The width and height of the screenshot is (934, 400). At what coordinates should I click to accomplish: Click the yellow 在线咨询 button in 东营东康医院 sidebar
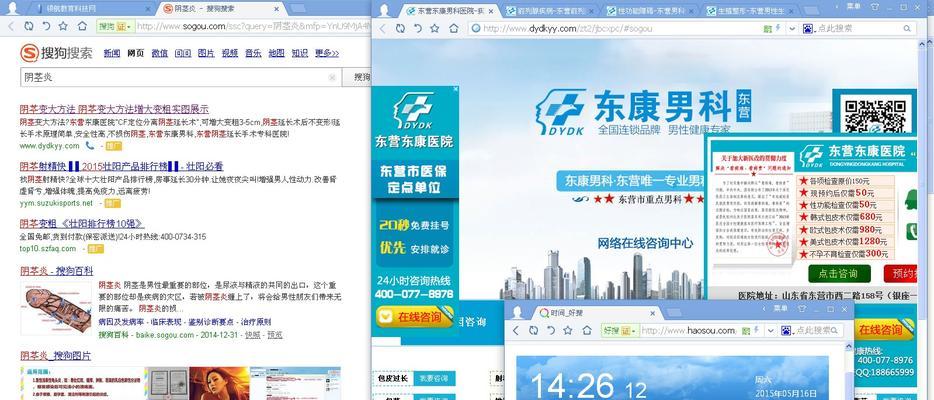[x=415, y=317]
